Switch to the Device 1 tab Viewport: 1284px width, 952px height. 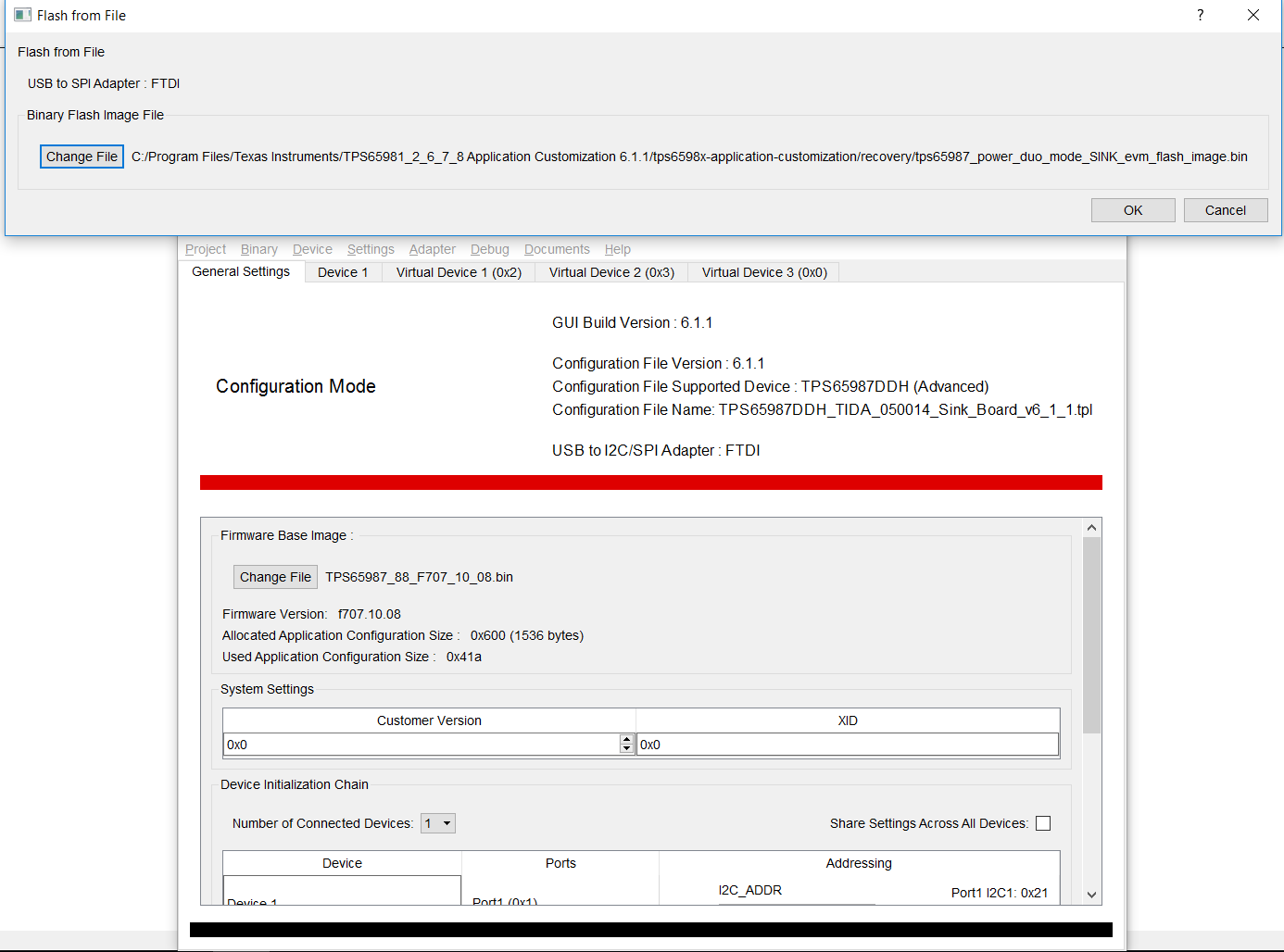pos(343,272)
